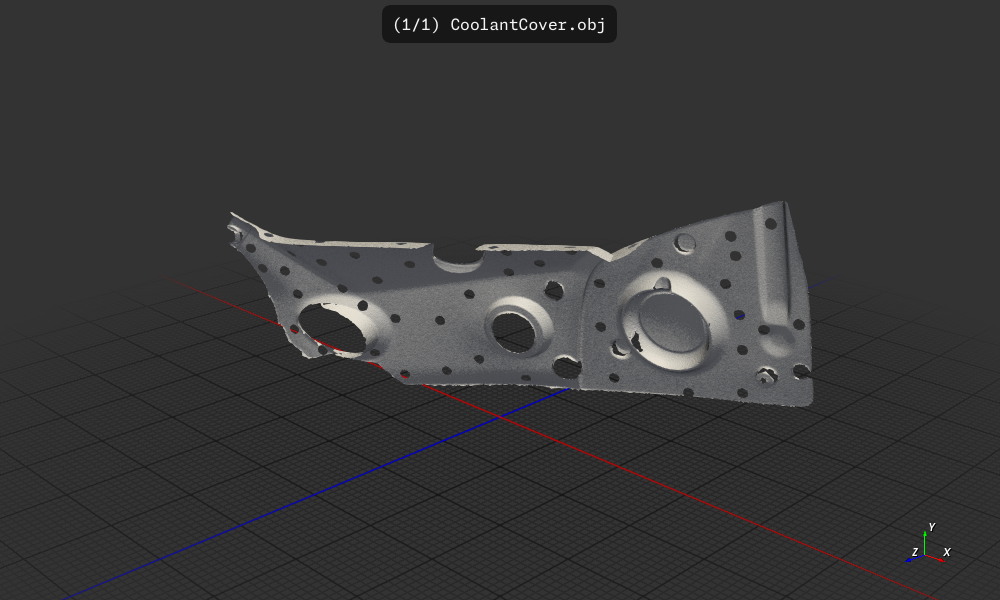The image size is (1000, 600).
Task: Click the half-round cutout on model's bottom edge
Action: [x=567, y=367]
